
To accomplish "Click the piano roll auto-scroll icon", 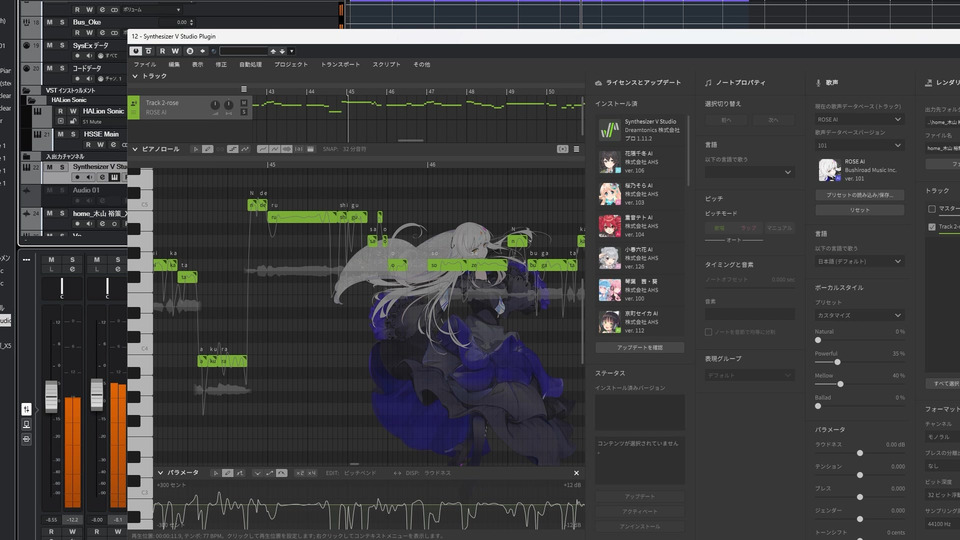I will 562,149.
